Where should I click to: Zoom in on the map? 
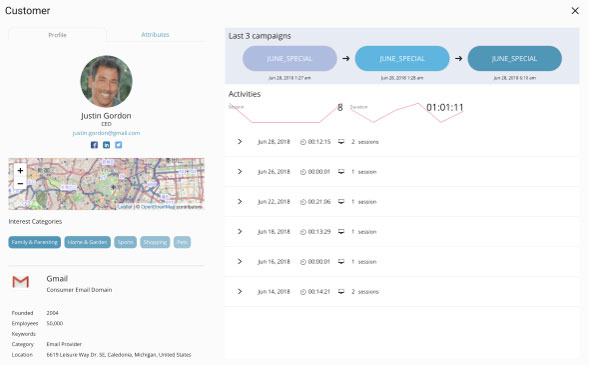click(20, 170)
